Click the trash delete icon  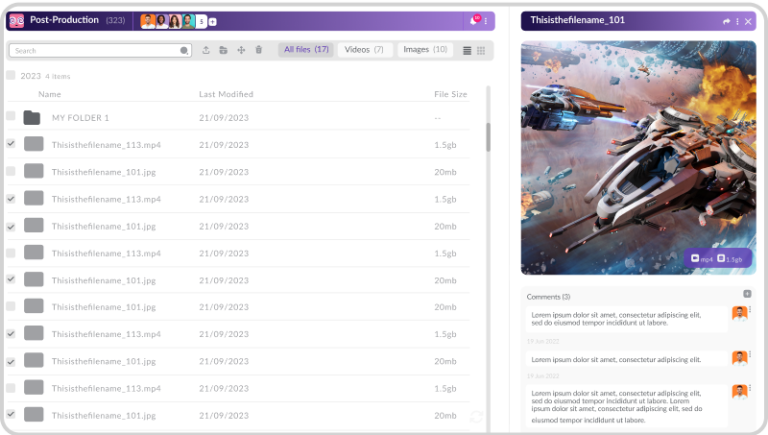pyautogui.click(x=258, y=50)
